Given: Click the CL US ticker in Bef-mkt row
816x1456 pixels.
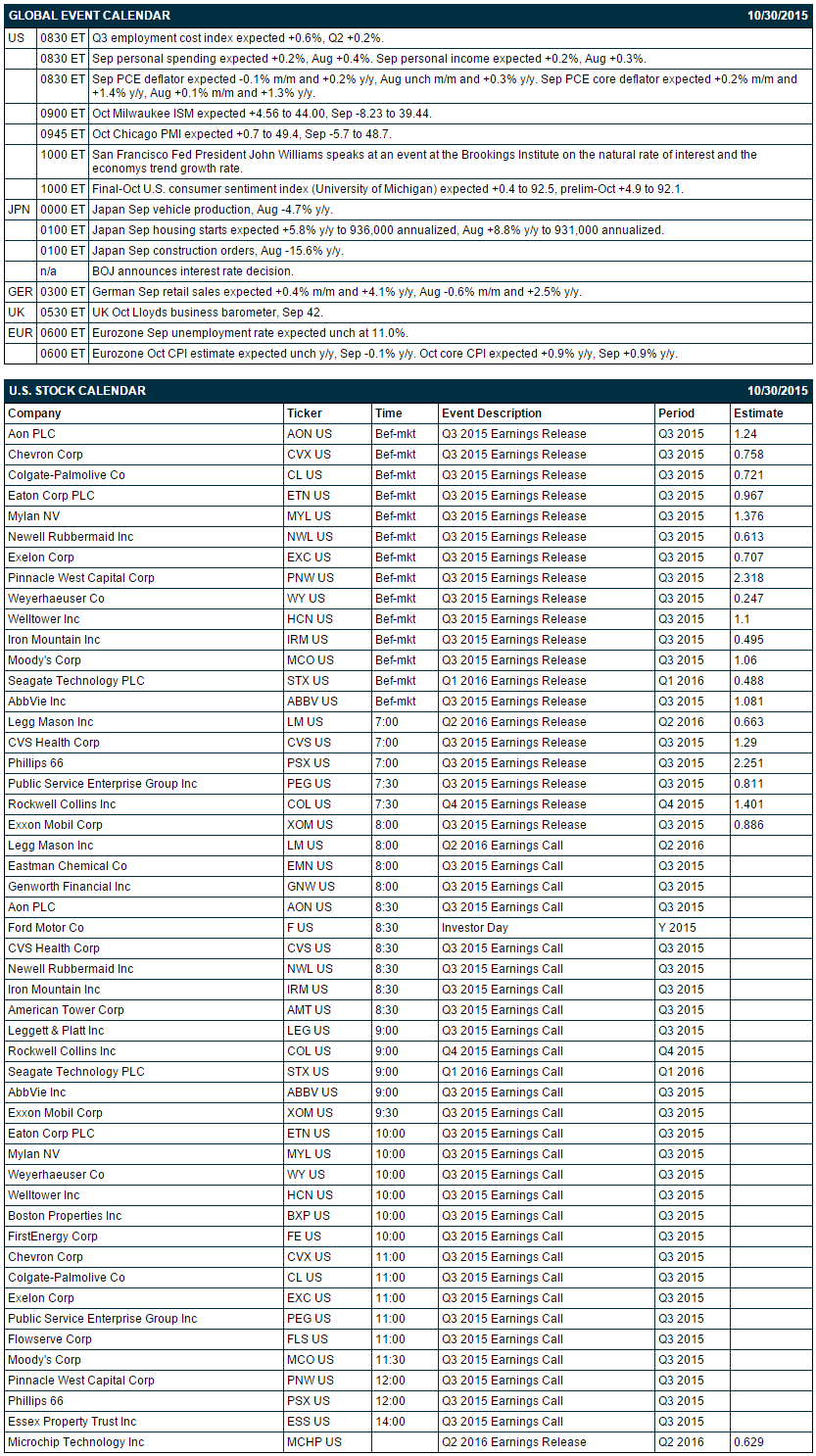Looking at the screenshot, I should coord(305,475).
